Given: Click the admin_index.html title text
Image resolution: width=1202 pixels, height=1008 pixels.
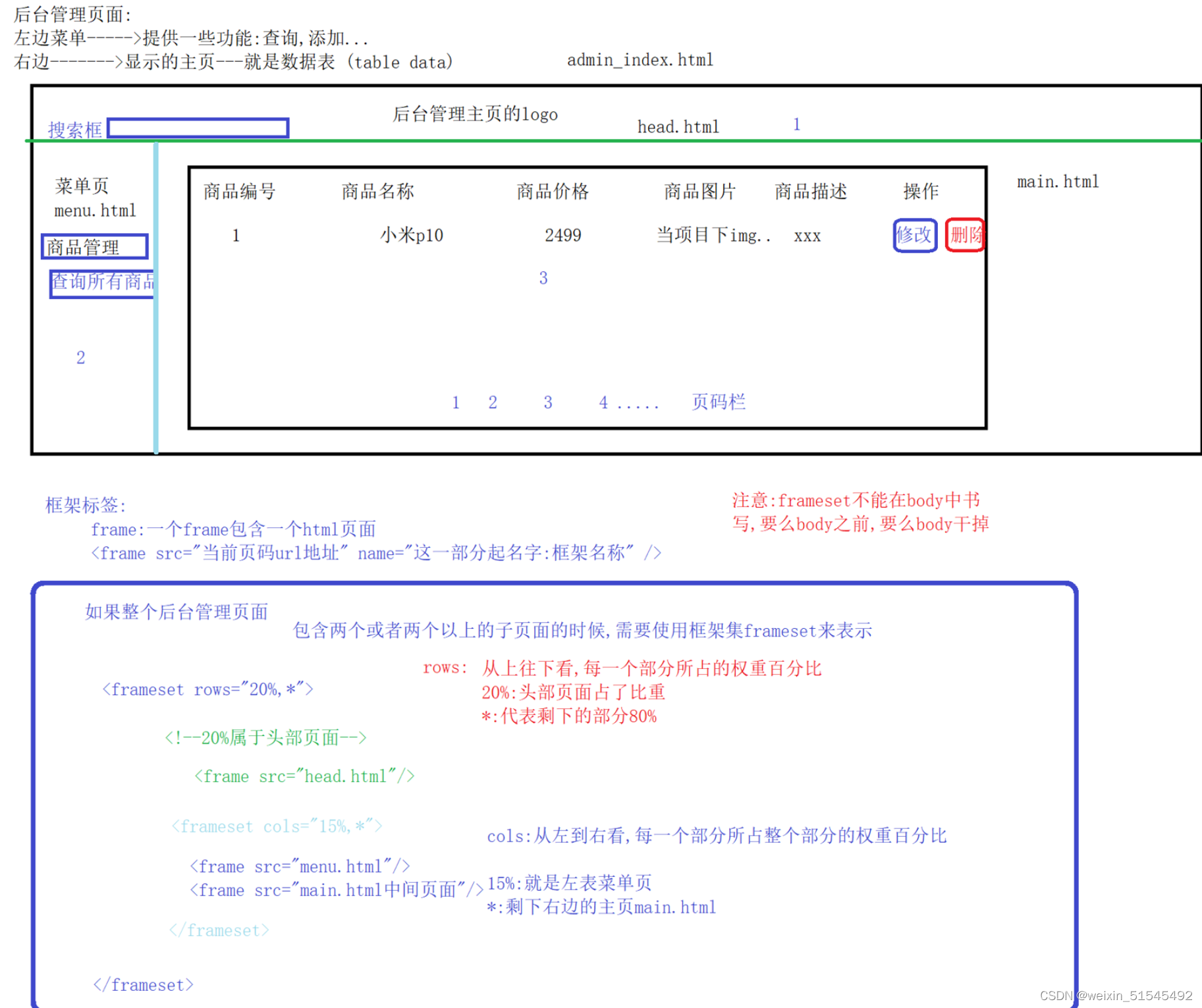Looking at the screenshot, I should [x=640, y=60].
